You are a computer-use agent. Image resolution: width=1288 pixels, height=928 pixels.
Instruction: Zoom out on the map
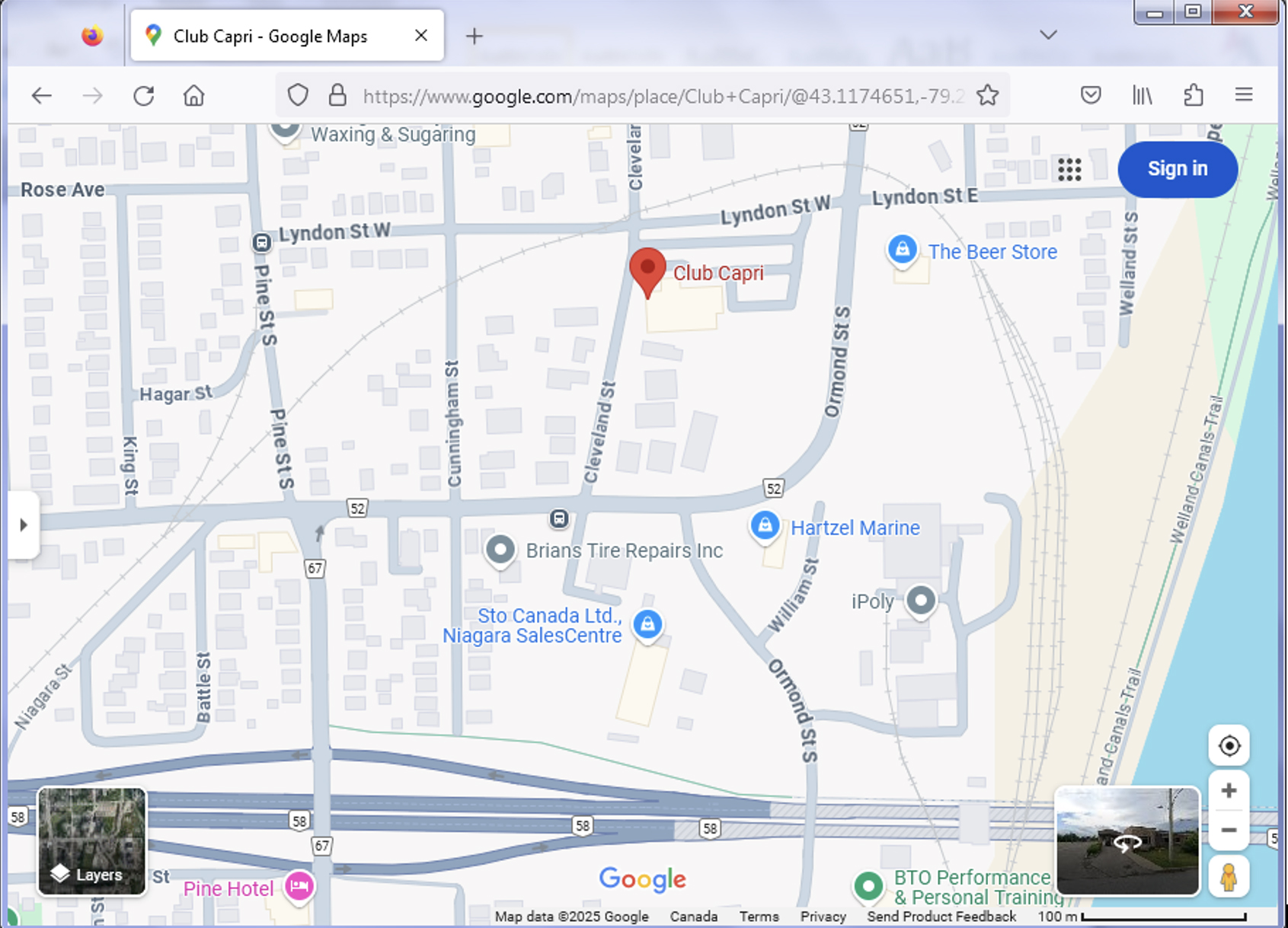pyautogui.click(x=1229, y=831)
